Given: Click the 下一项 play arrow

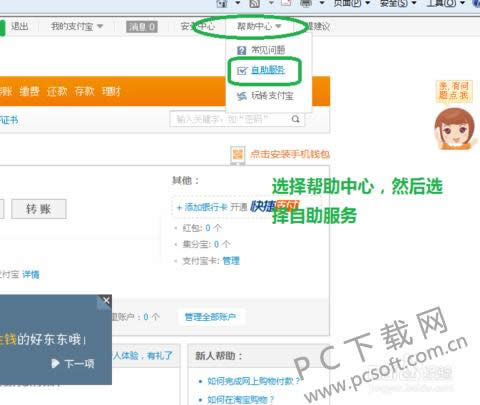Looking at the screenshot, I should tap(55, 363).
